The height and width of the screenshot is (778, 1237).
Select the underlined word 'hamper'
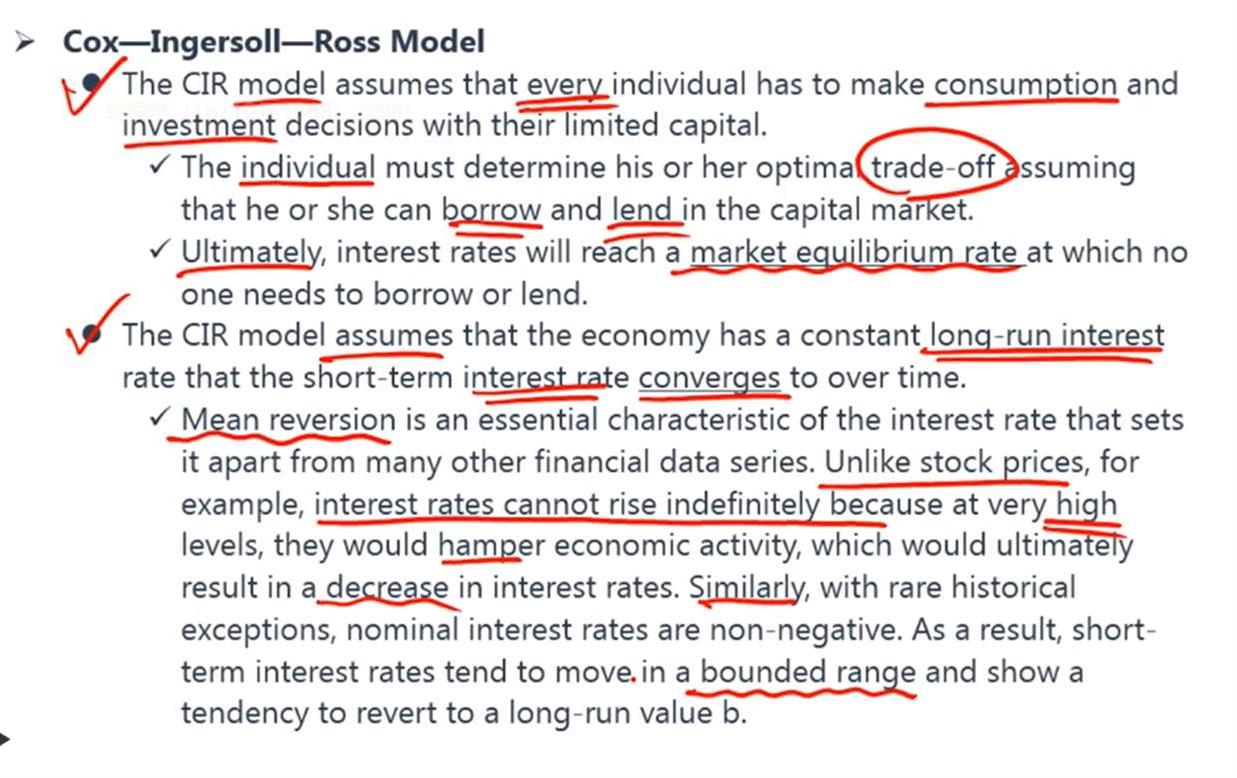pyautogui.click(x=491, y=547)
